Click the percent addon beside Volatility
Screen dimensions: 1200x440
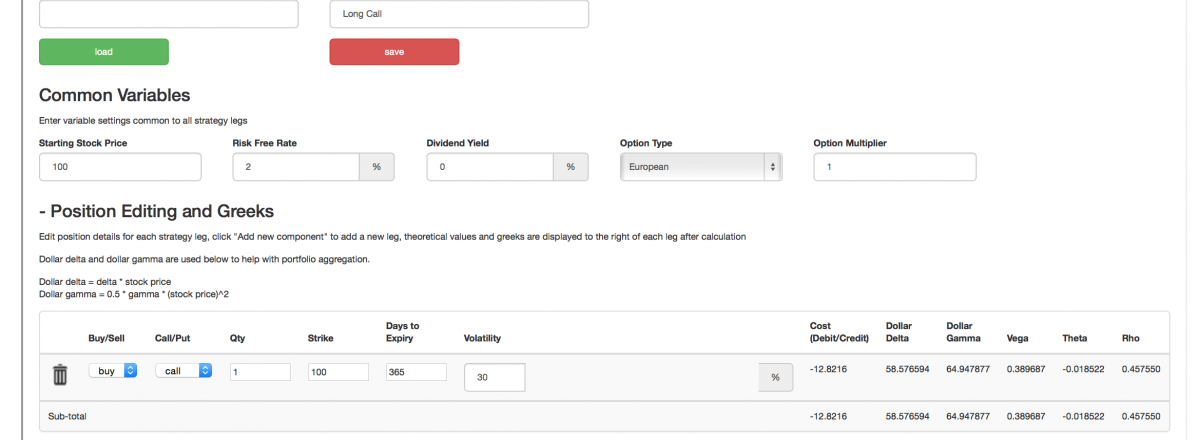click(x=775, y=377)
